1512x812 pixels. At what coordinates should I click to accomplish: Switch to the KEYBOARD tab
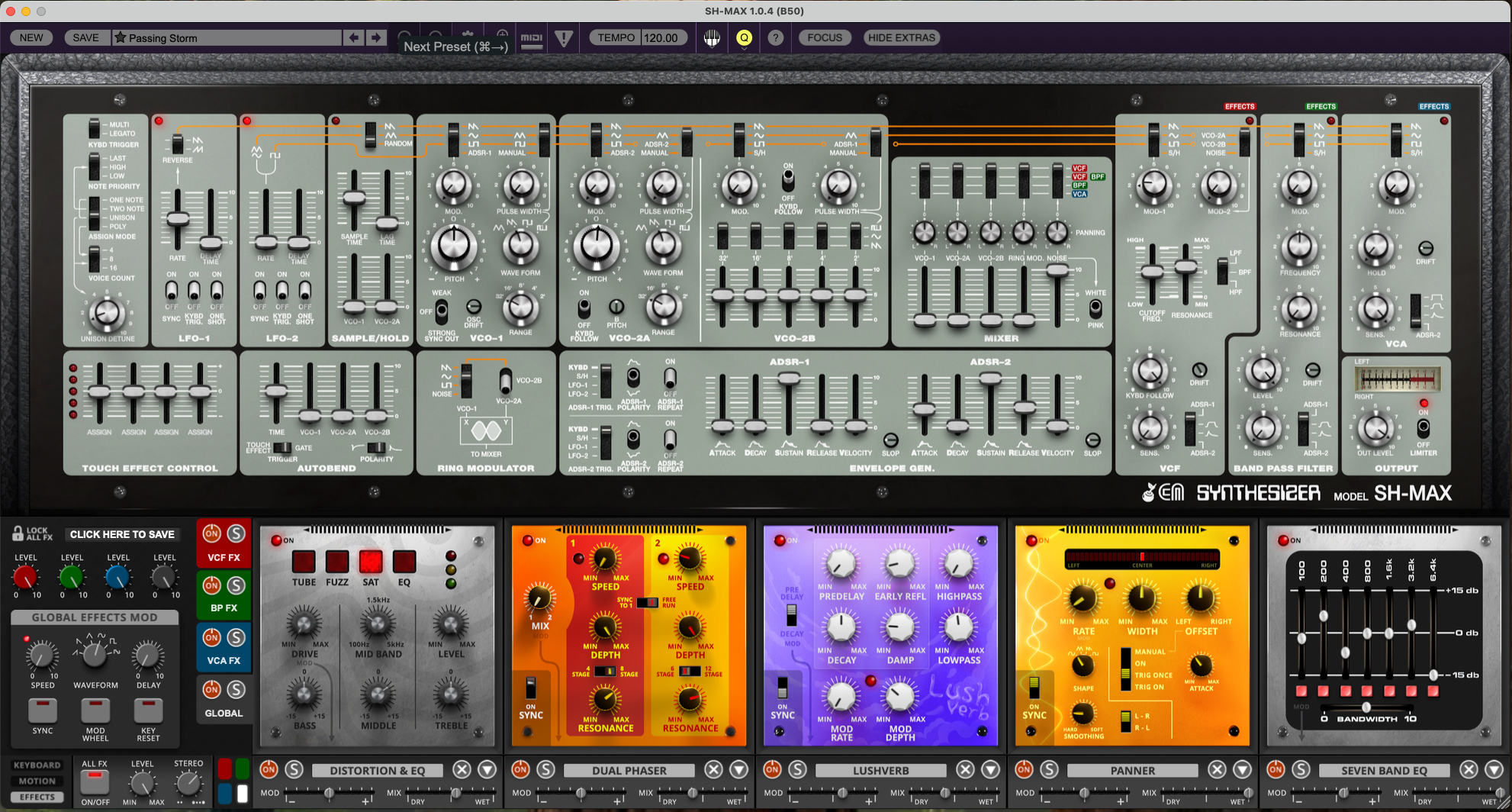click(37, 765)
